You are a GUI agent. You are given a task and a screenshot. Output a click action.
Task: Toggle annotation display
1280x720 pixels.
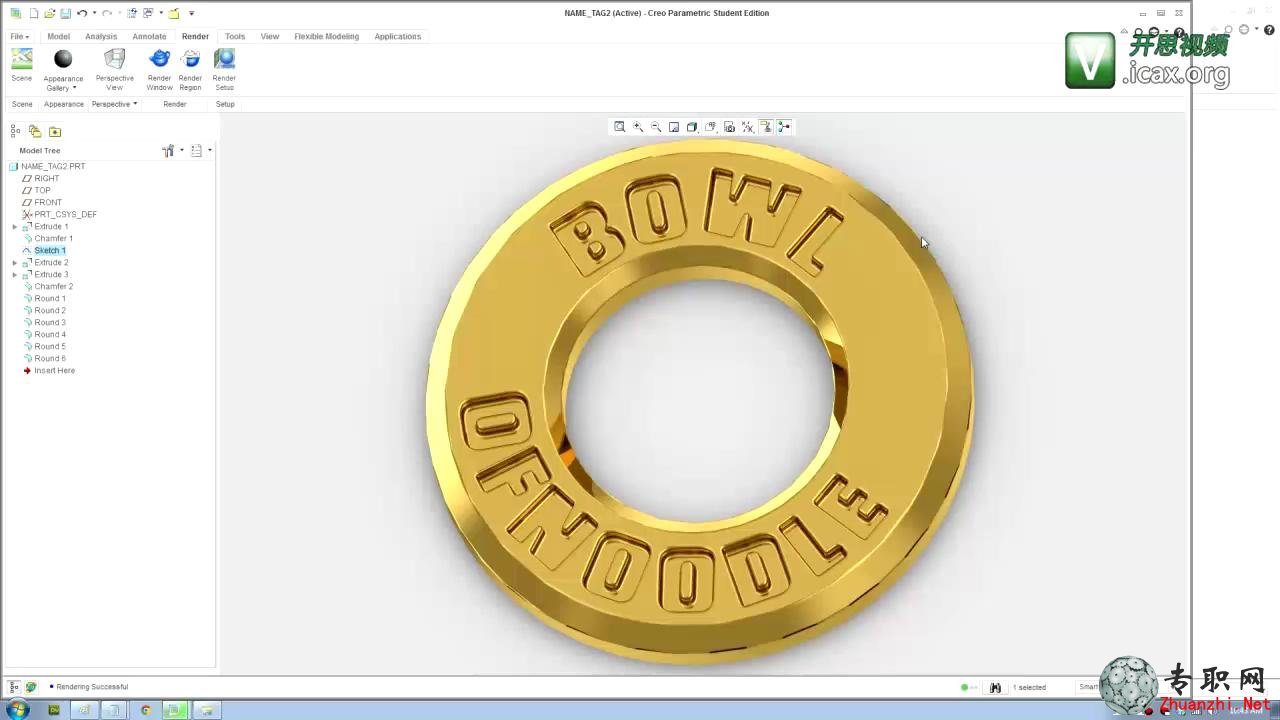point(766,127)
